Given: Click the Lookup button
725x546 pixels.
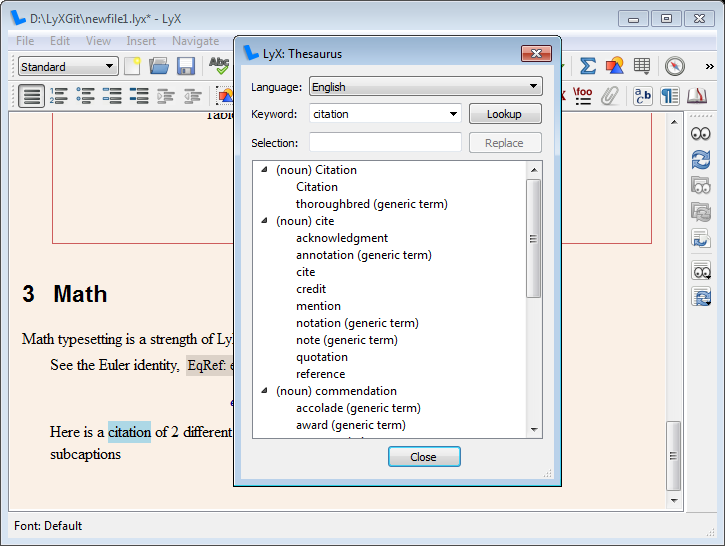Looking at the screenshot, I should (505, 114).
